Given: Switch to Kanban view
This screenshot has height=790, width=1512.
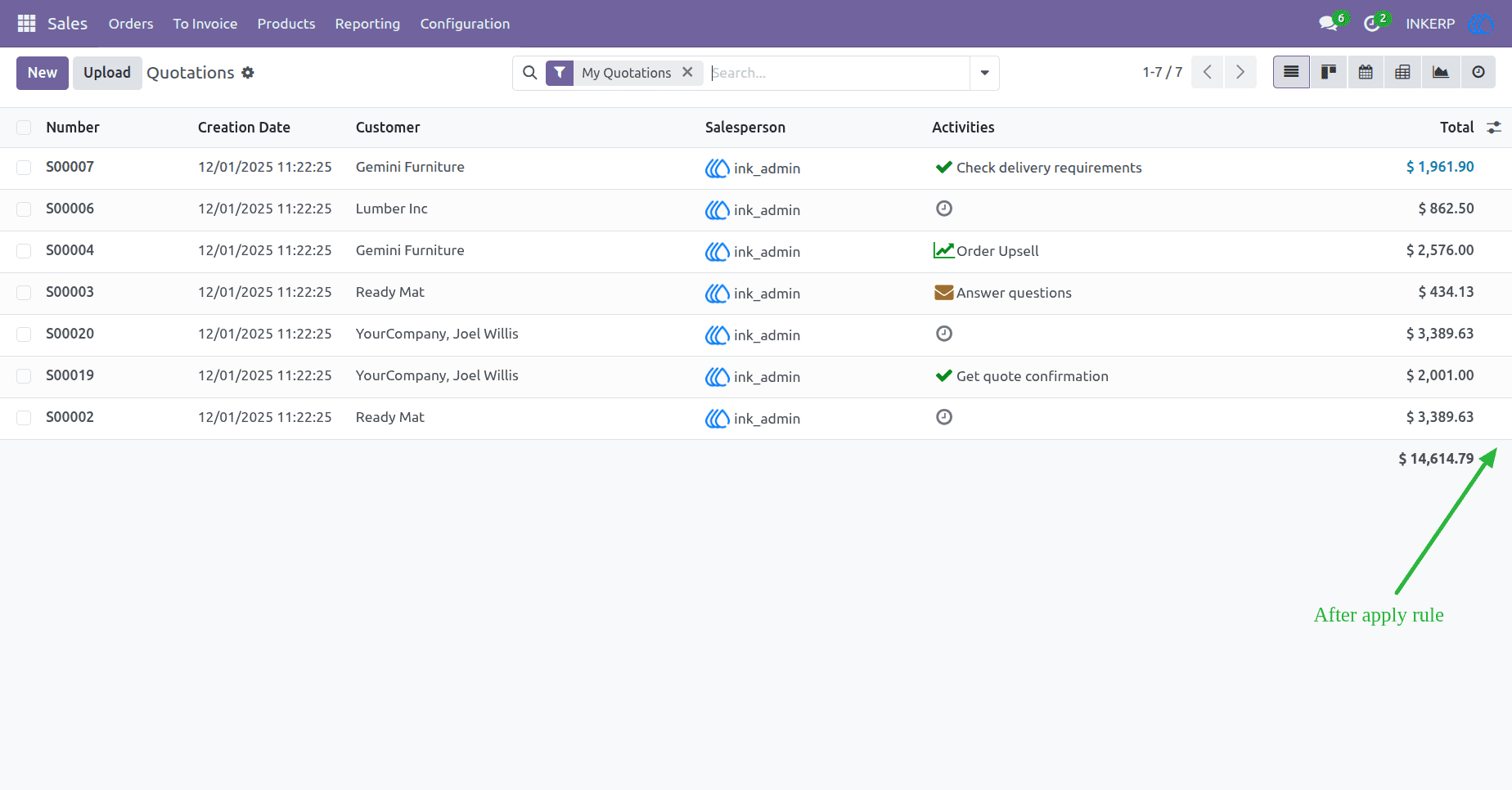Looking at the screenshot, I should tap(1329, 73).
